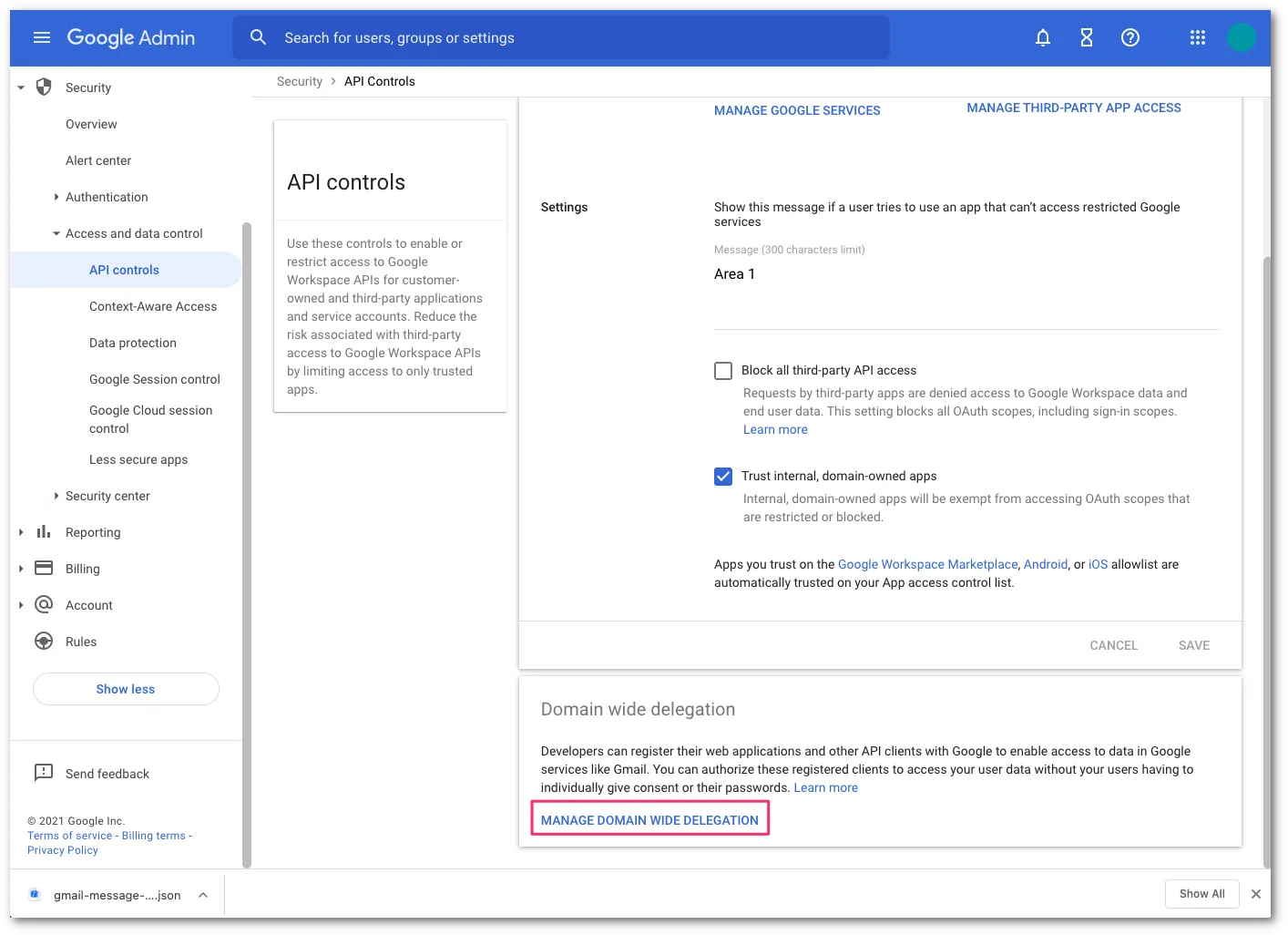Open the Context-Aware Access page
Image resolution: width=1288 pixels, height=935 pixels.
[x=152, y=306]
